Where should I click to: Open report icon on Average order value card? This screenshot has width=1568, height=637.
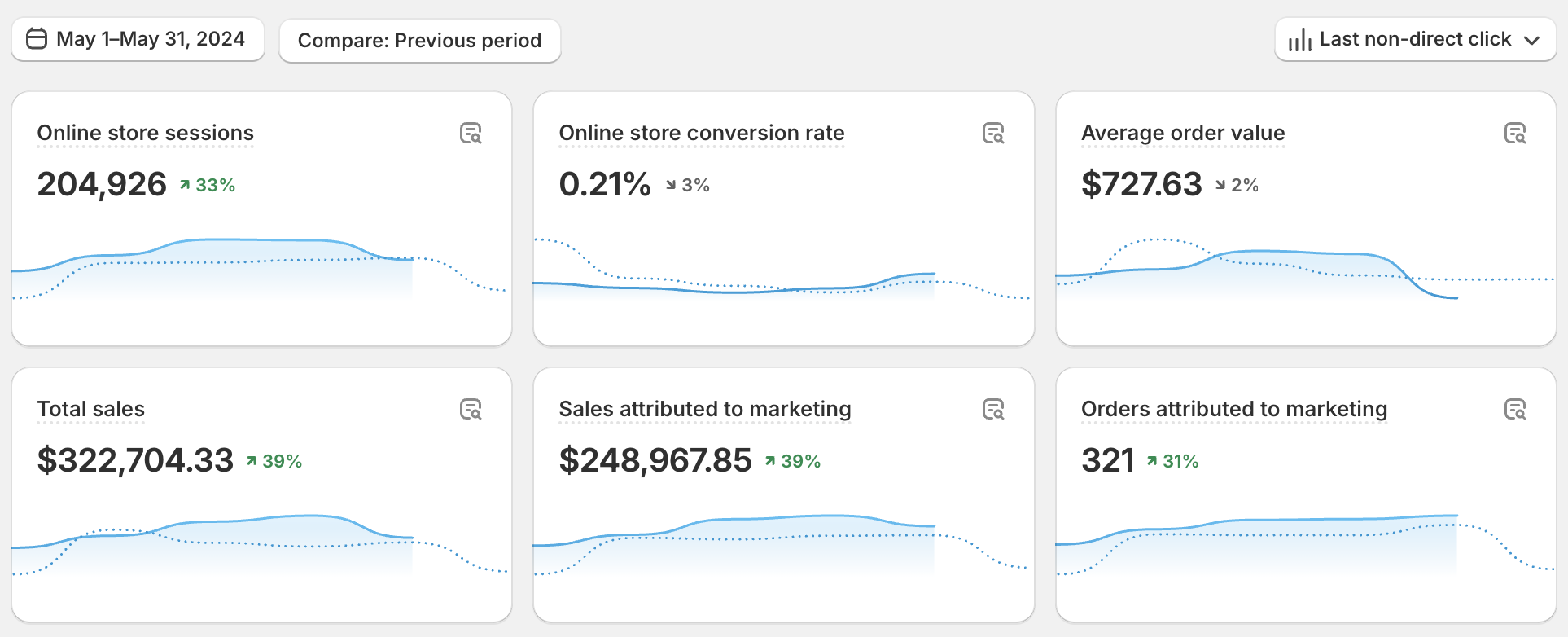point(1514,133)
